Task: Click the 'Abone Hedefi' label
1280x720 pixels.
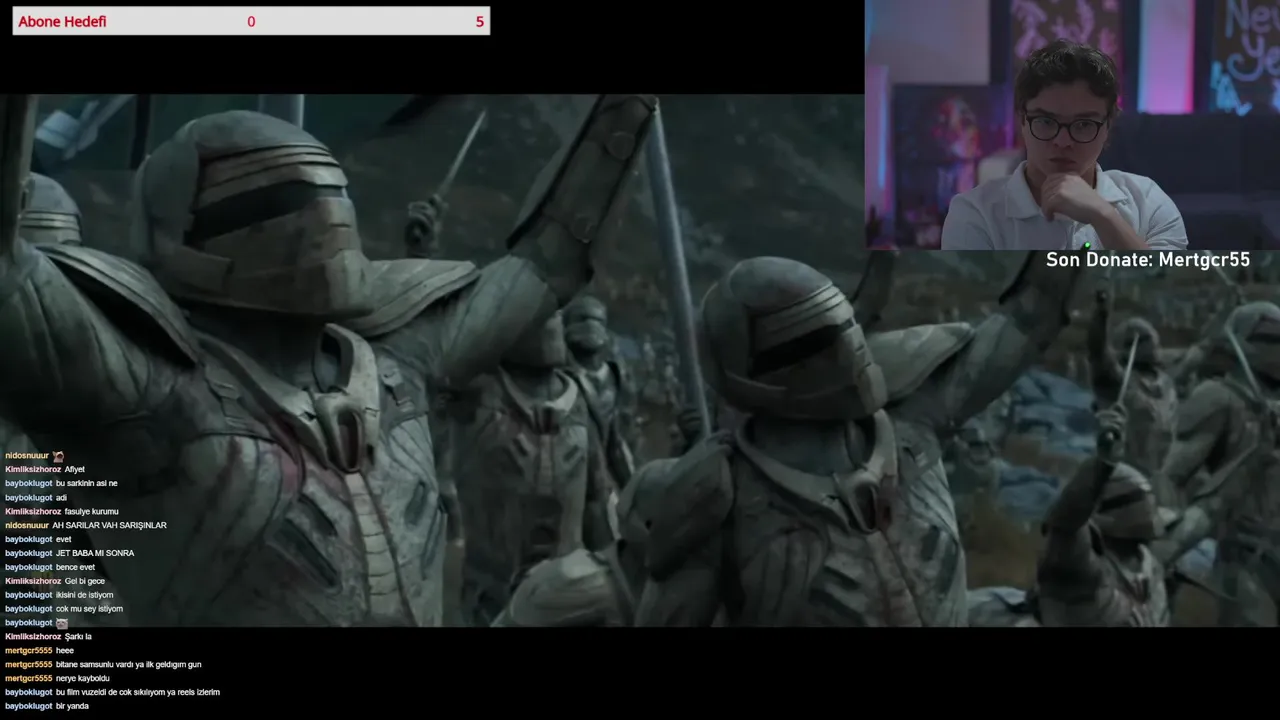Action: click(x=62, y=21)
